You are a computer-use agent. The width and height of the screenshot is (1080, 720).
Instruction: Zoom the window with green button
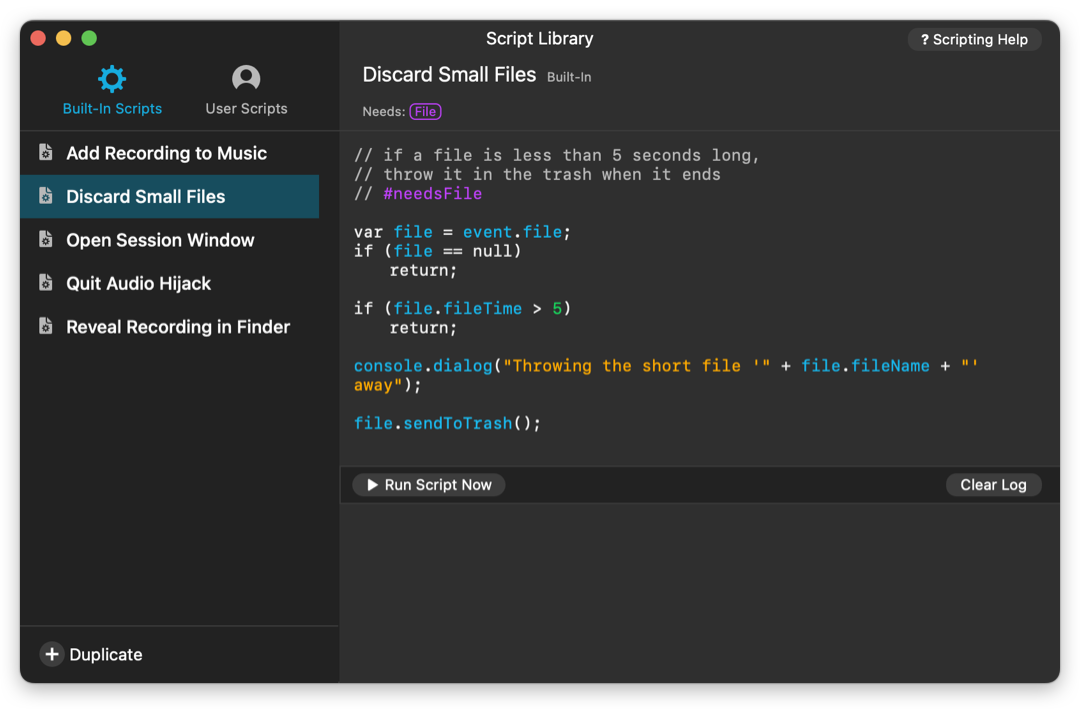pos(89,38)
